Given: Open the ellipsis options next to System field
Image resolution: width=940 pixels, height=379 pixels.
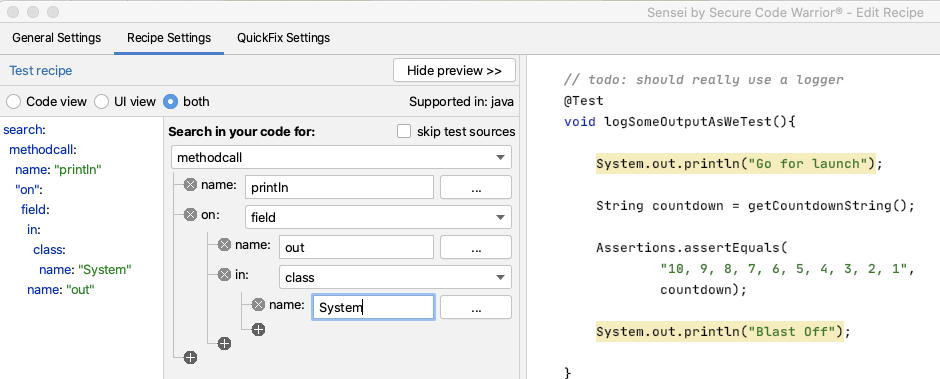Looking at the screenshot, I should point(476,307).
